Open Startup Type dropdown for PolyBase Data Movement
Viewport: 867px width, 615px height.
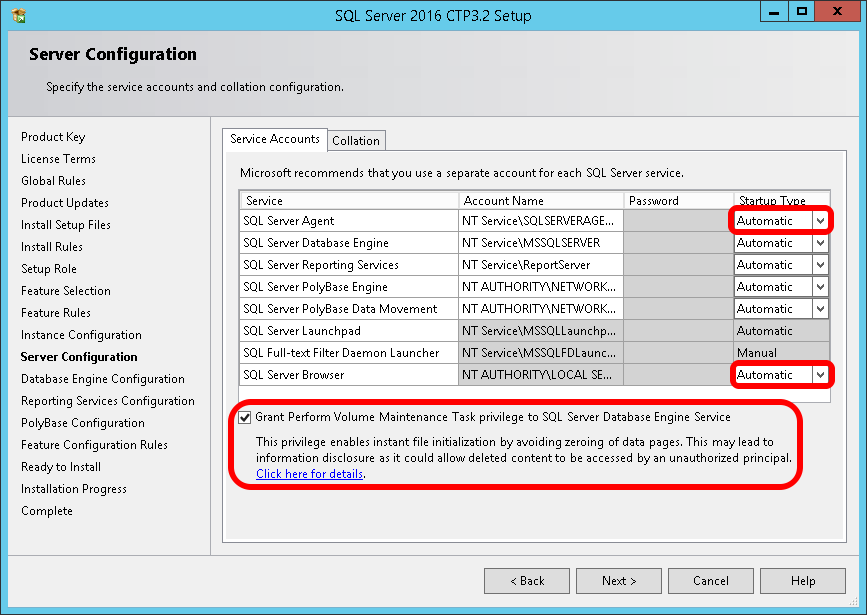(821, 309)
